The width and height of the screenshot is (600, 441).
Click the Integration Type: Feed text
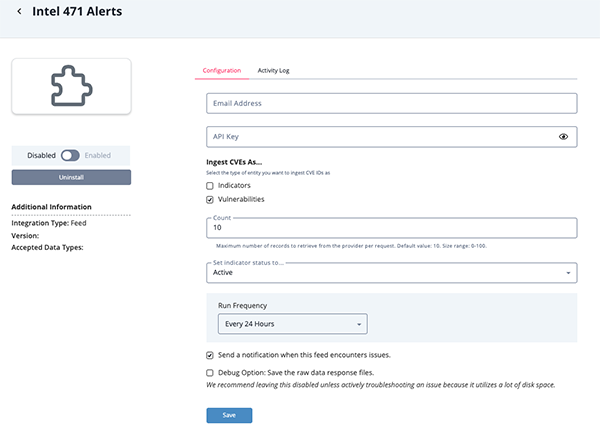pyautogui.click(x=49, y=223)
